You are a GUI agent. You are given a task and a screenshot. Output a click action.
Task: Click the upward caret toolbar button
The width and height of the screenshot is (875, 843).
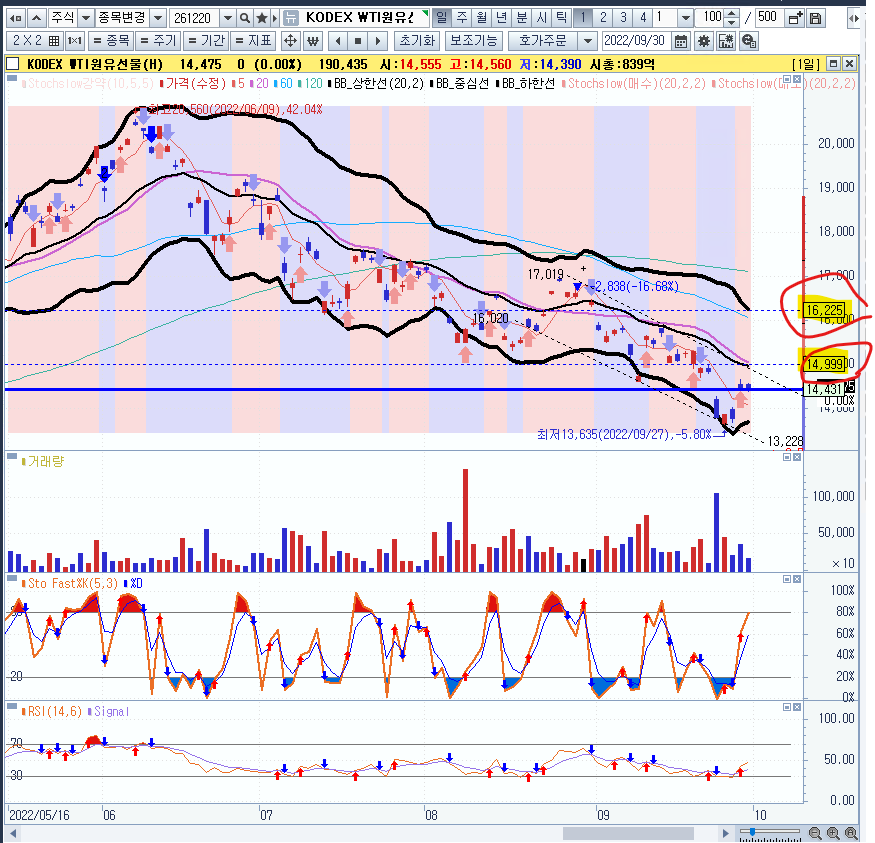click(x=36, y=18)
